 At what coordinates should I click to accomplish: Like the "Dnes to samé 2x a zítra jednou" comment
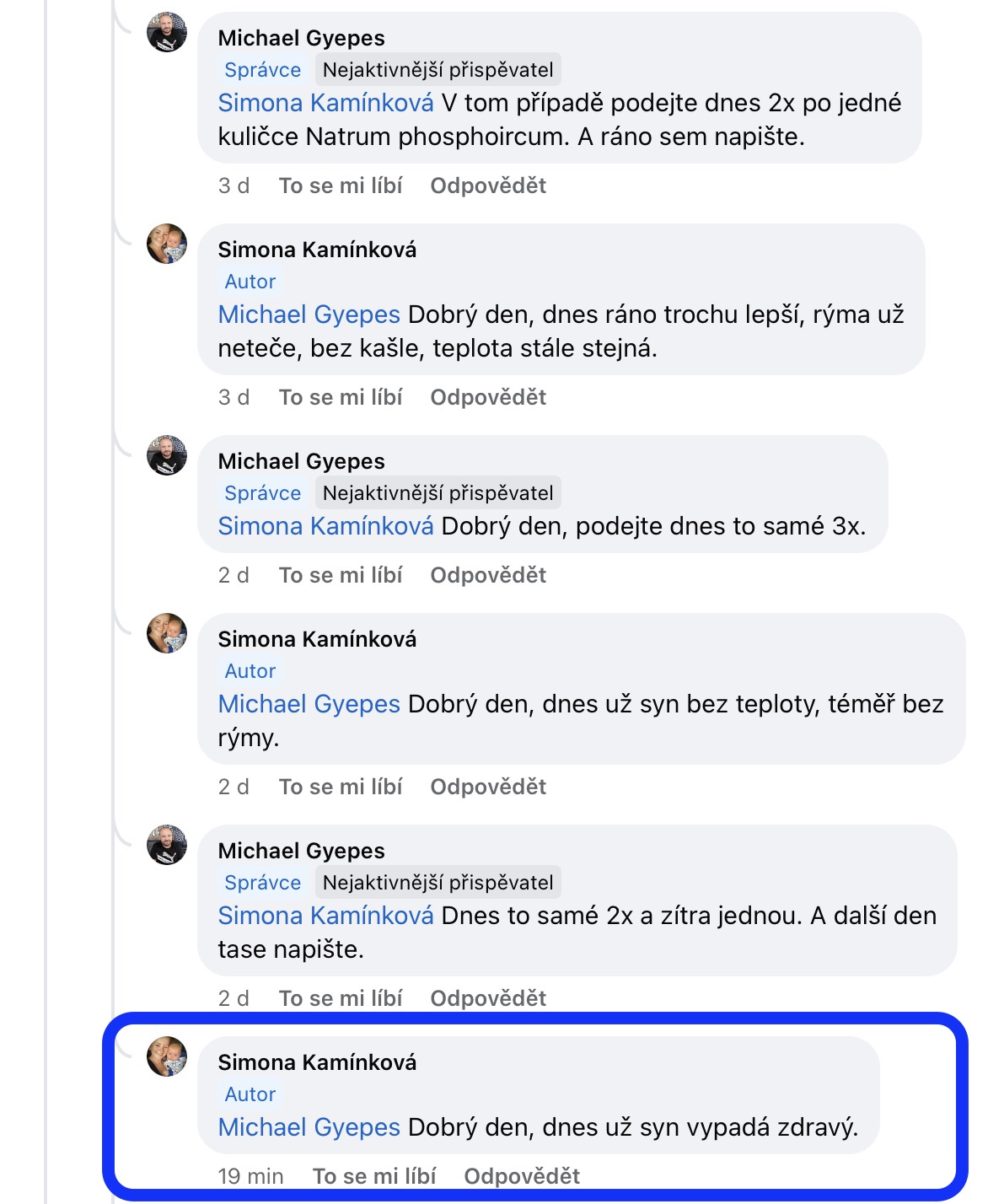point(341,998)
